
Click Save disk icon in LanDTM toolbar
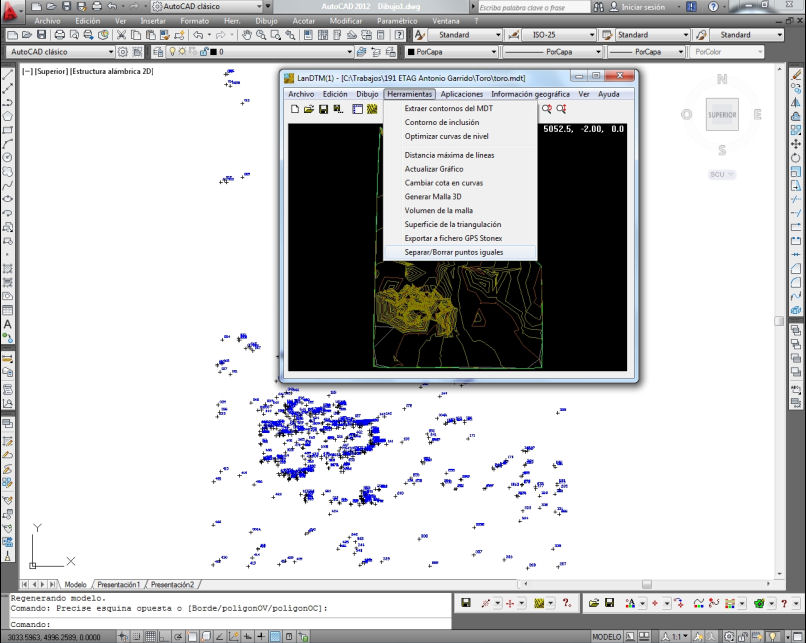pyautogui.click(x=323, y=109)
